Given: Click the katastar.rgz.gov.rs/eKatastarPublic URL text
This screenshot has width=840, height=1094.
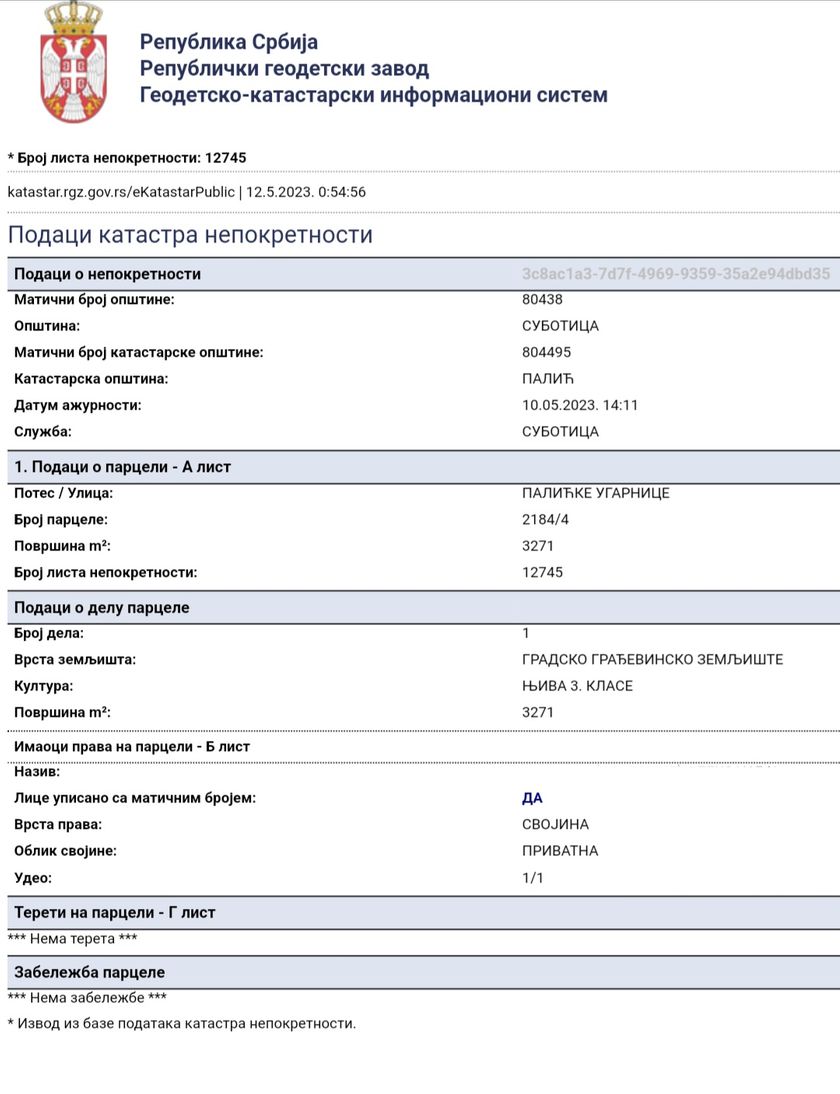Looking at the screenshot, I should tap(121, 192).
